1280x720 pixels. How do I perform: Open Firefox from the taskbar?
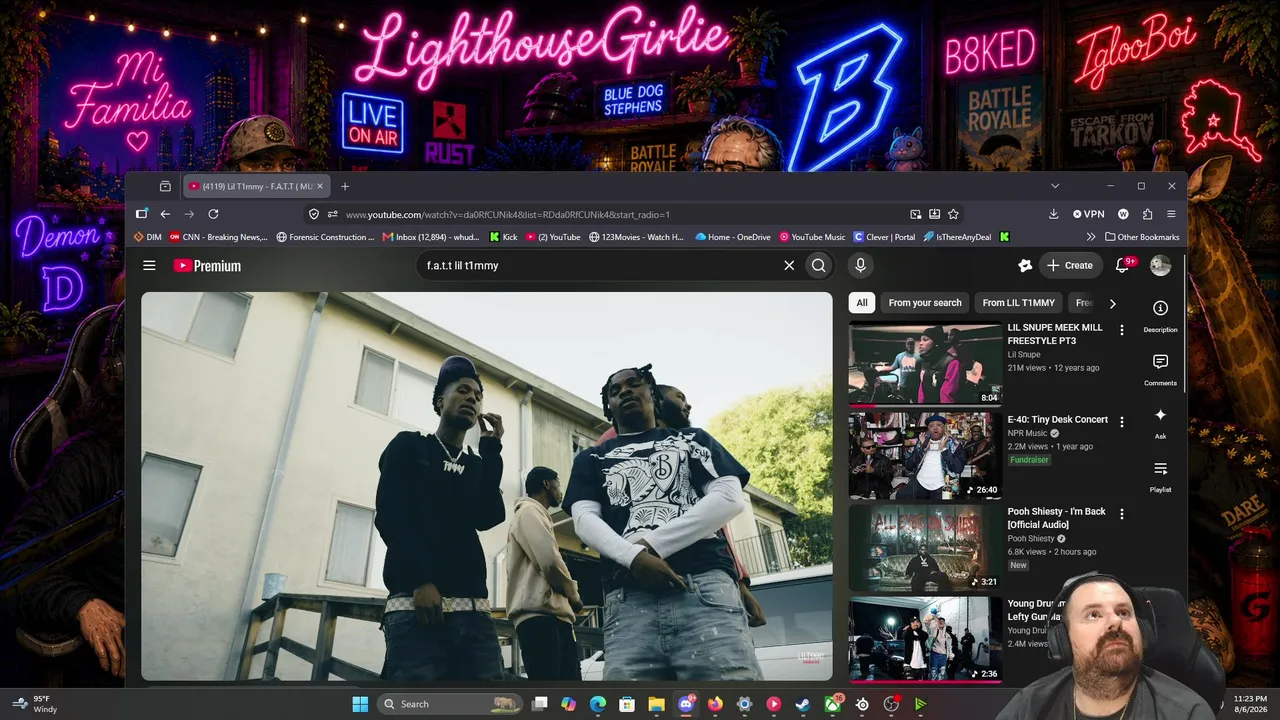(x=715, y=704)
